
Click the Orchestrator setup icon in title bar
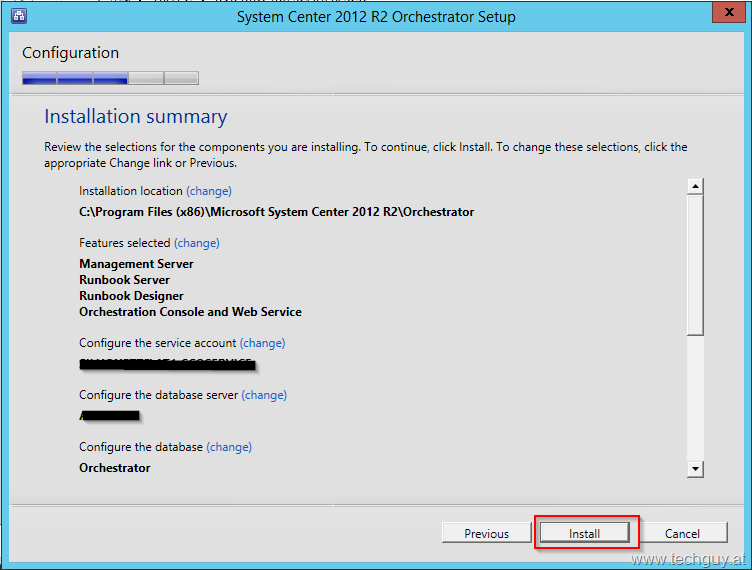coord(19,16)
